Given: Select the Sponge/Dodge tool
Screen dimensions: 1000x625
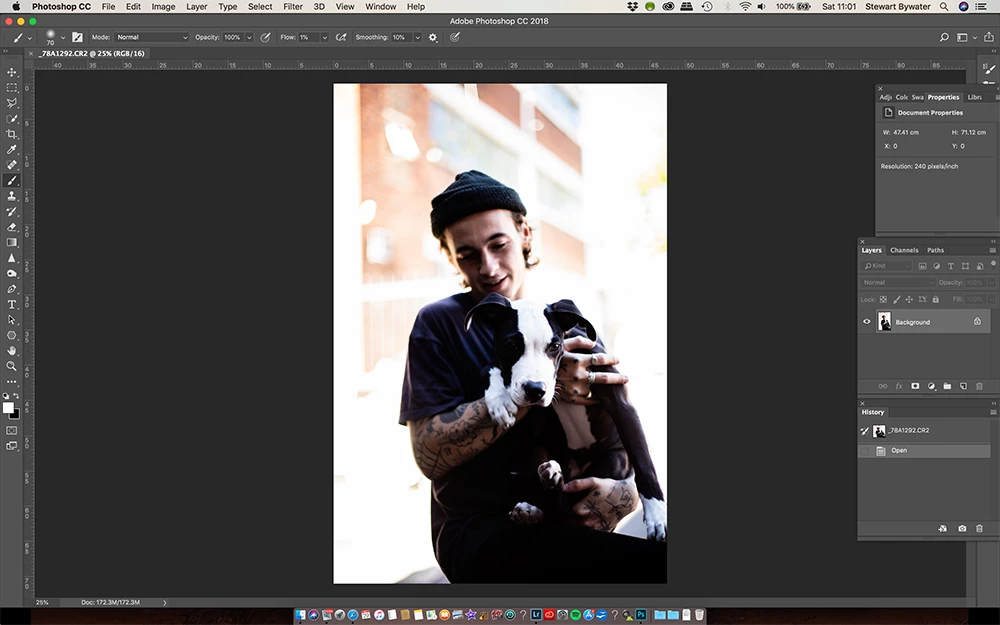Looking at the screenshot, I should click(11, 273).
